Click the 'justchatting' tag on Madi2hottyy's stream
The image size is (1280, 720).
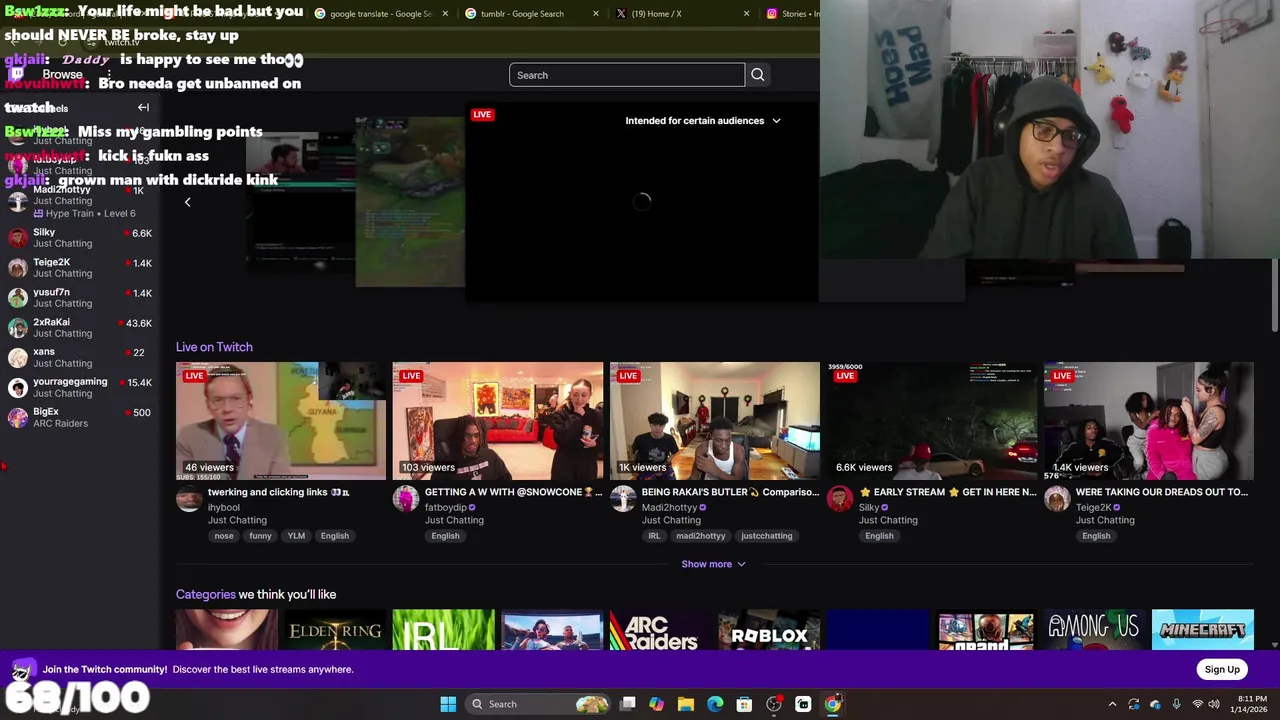766,536
